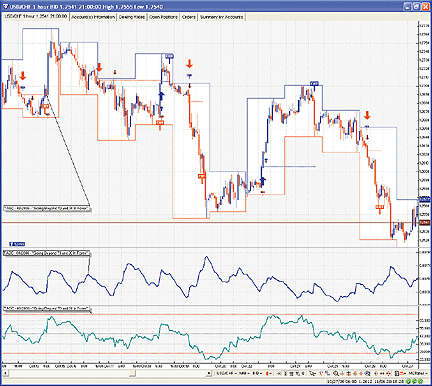Click the horizontal scrollbar left arrow

(x=5, y=373)
